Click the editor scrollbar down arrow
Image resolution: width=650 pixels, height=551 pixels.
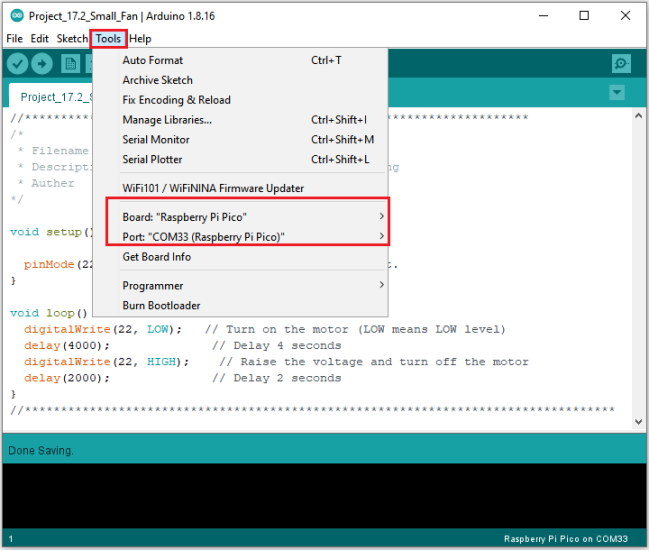638,422
